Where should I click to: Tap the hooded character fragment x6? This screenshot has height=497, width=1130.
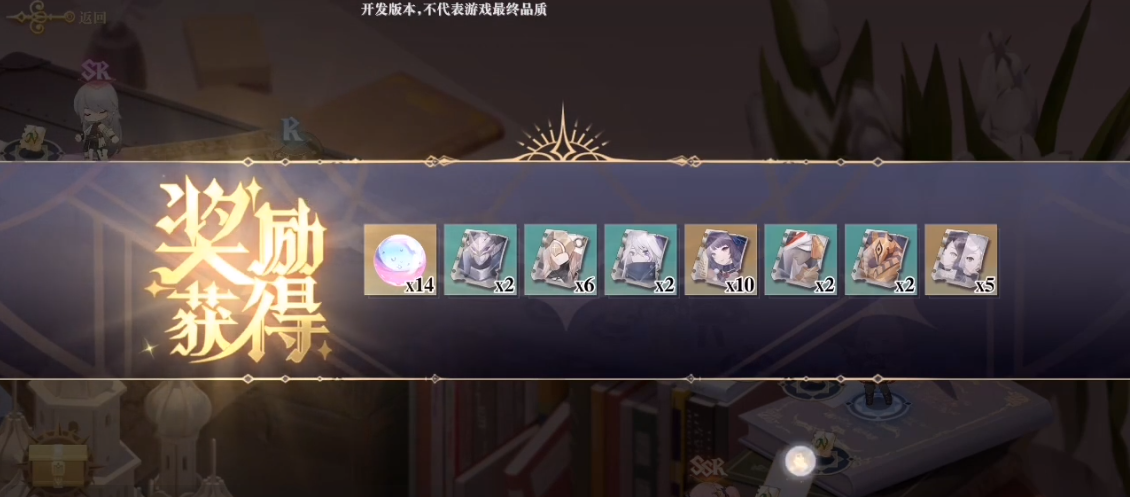point(560,259)
